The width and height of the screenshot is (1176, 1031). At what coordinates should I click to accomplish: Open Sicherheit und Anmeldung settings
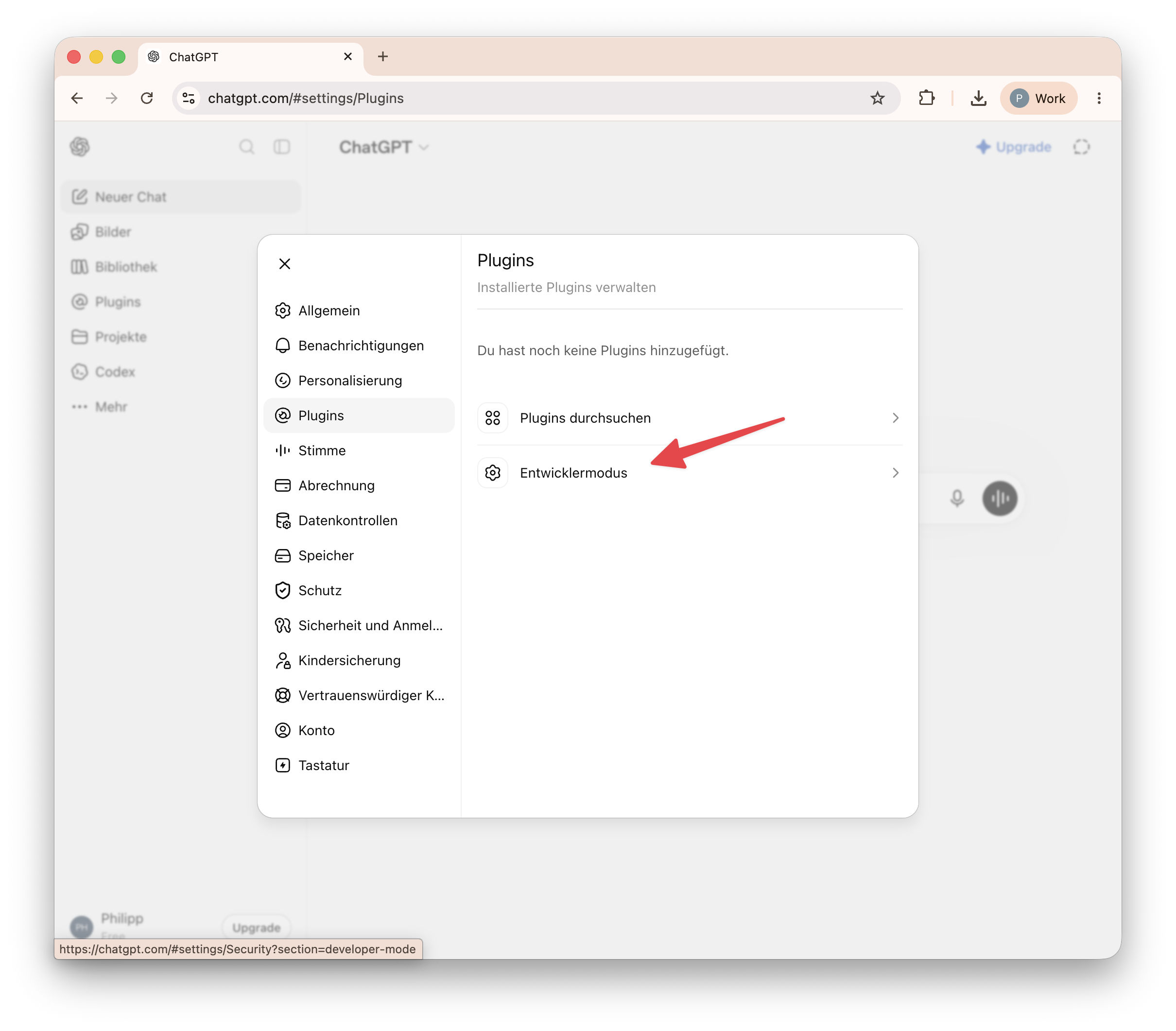click(359, 625)
